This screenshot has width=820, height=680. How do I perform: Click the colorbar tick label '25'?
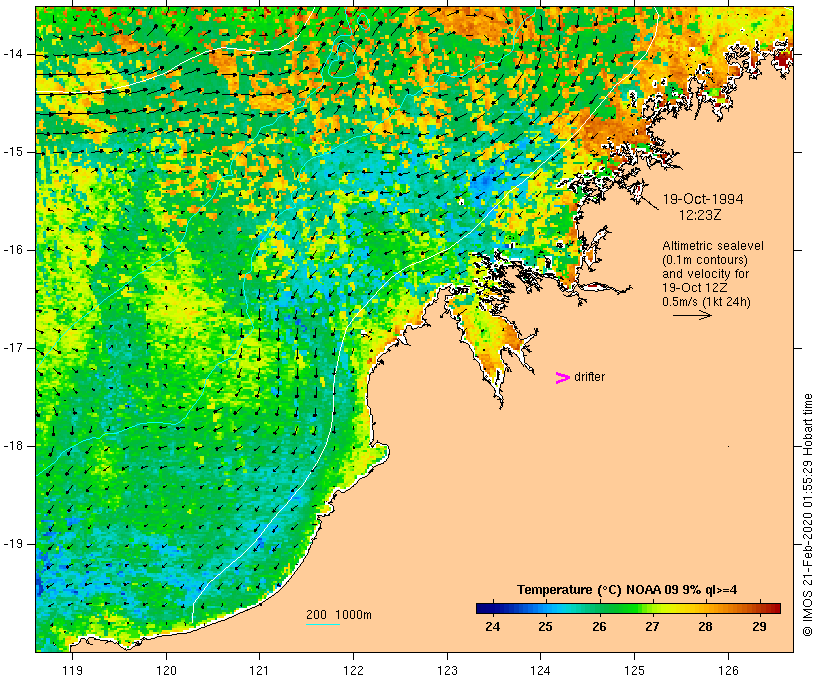tap(545, 627)
